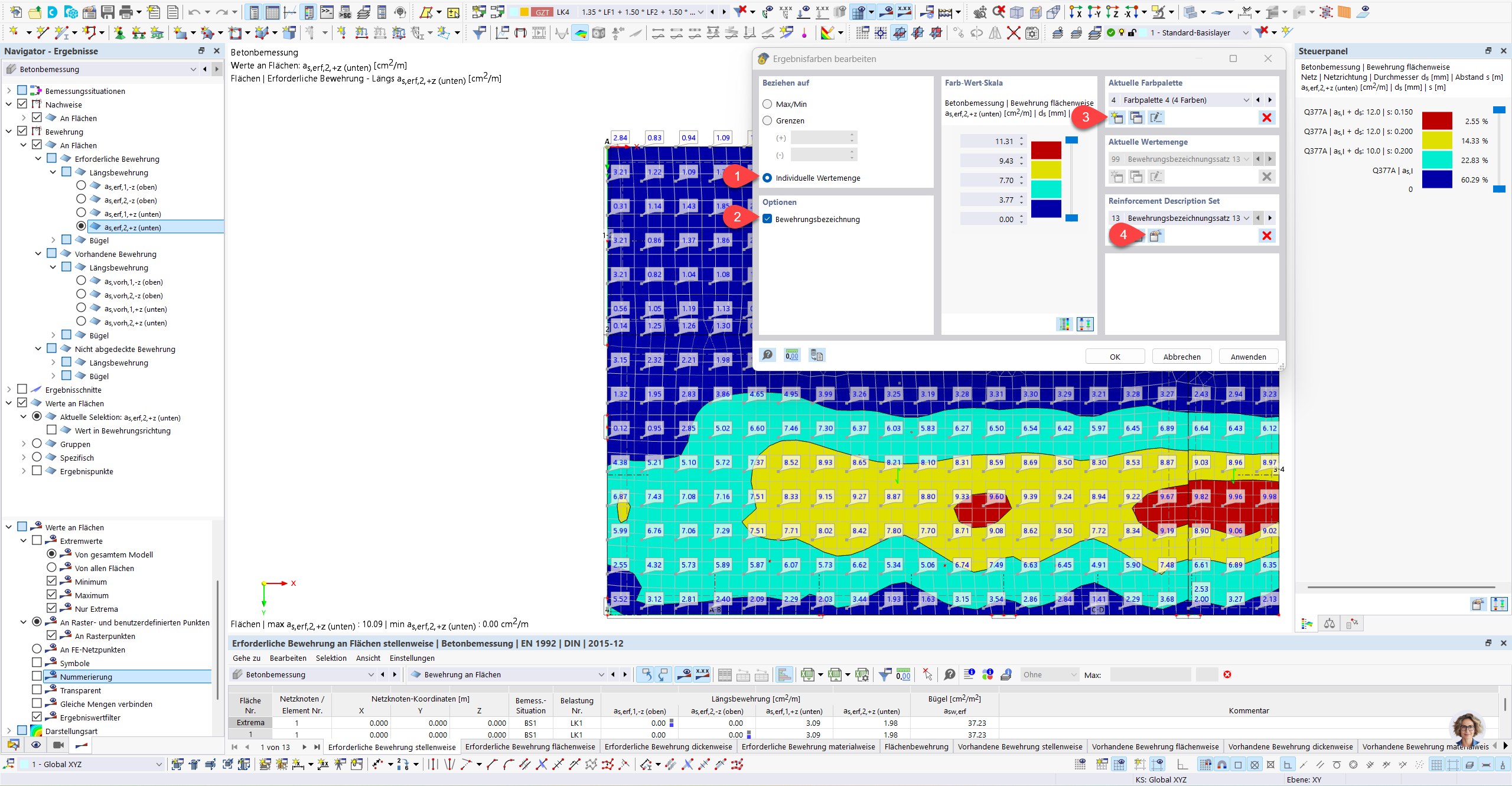Click decimal places icon in dialog footer
The width and height of the screenshot is (1512, 786).
791,355
